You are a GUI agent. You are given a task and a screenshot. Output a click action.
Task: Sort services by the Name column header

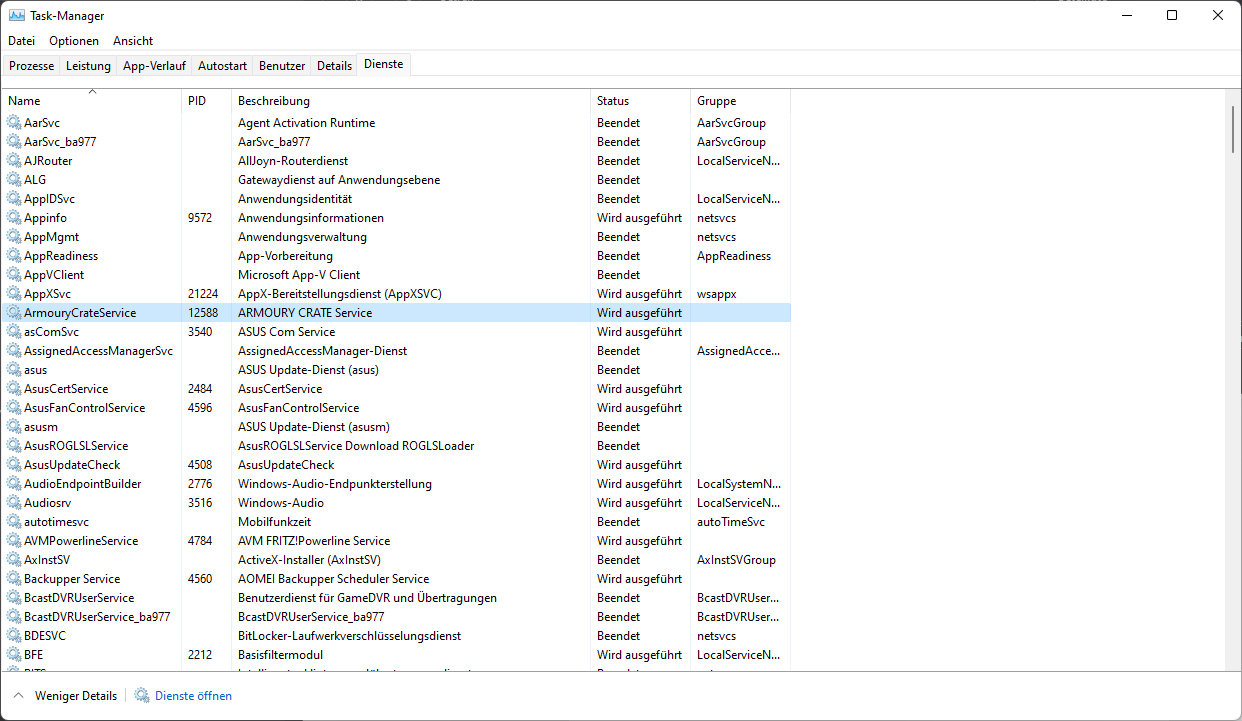pyautogui.click(x=92, y=101)
